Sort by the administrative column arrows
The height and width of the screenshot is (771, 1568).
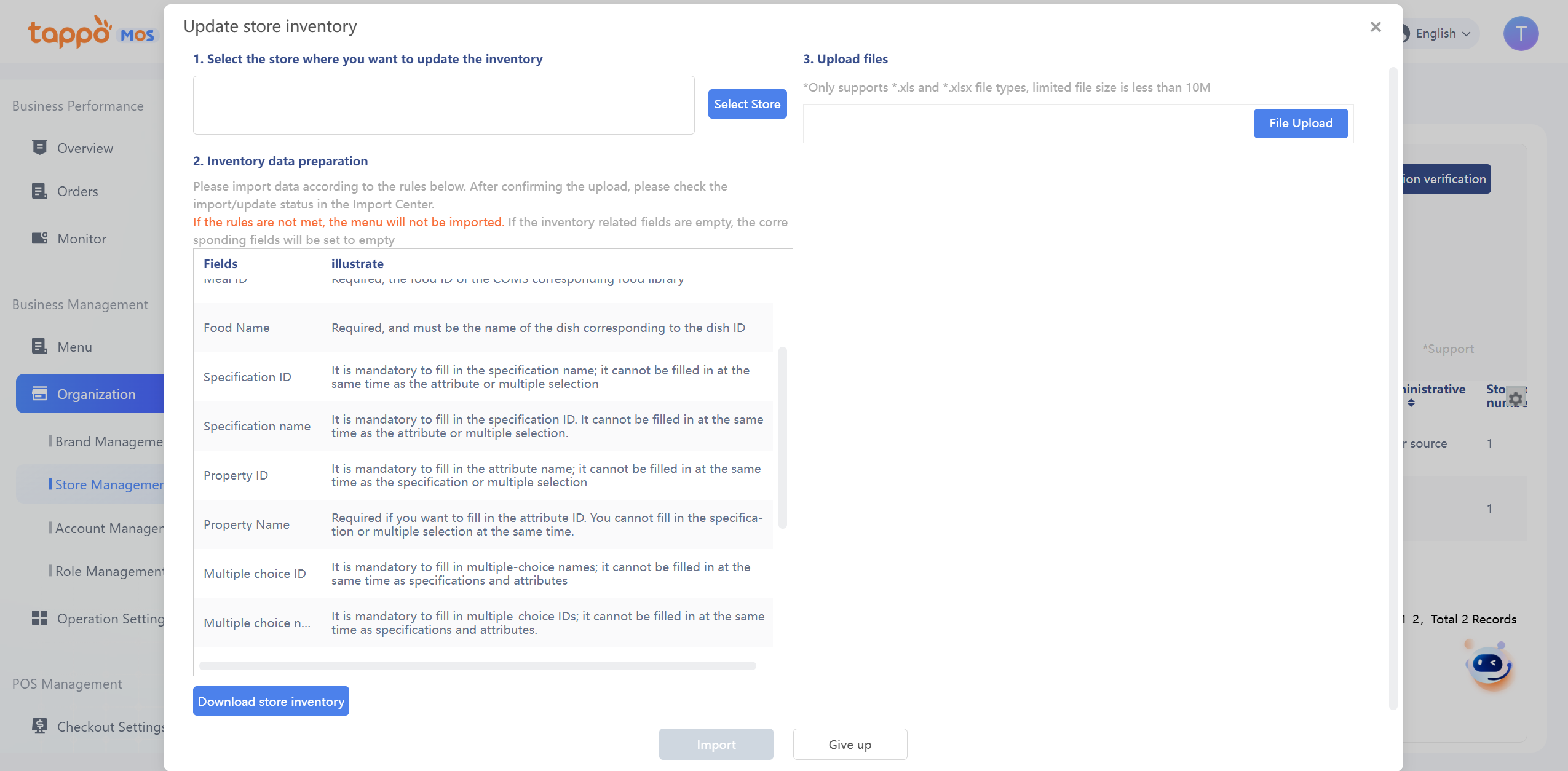(x=1411, y=403)
